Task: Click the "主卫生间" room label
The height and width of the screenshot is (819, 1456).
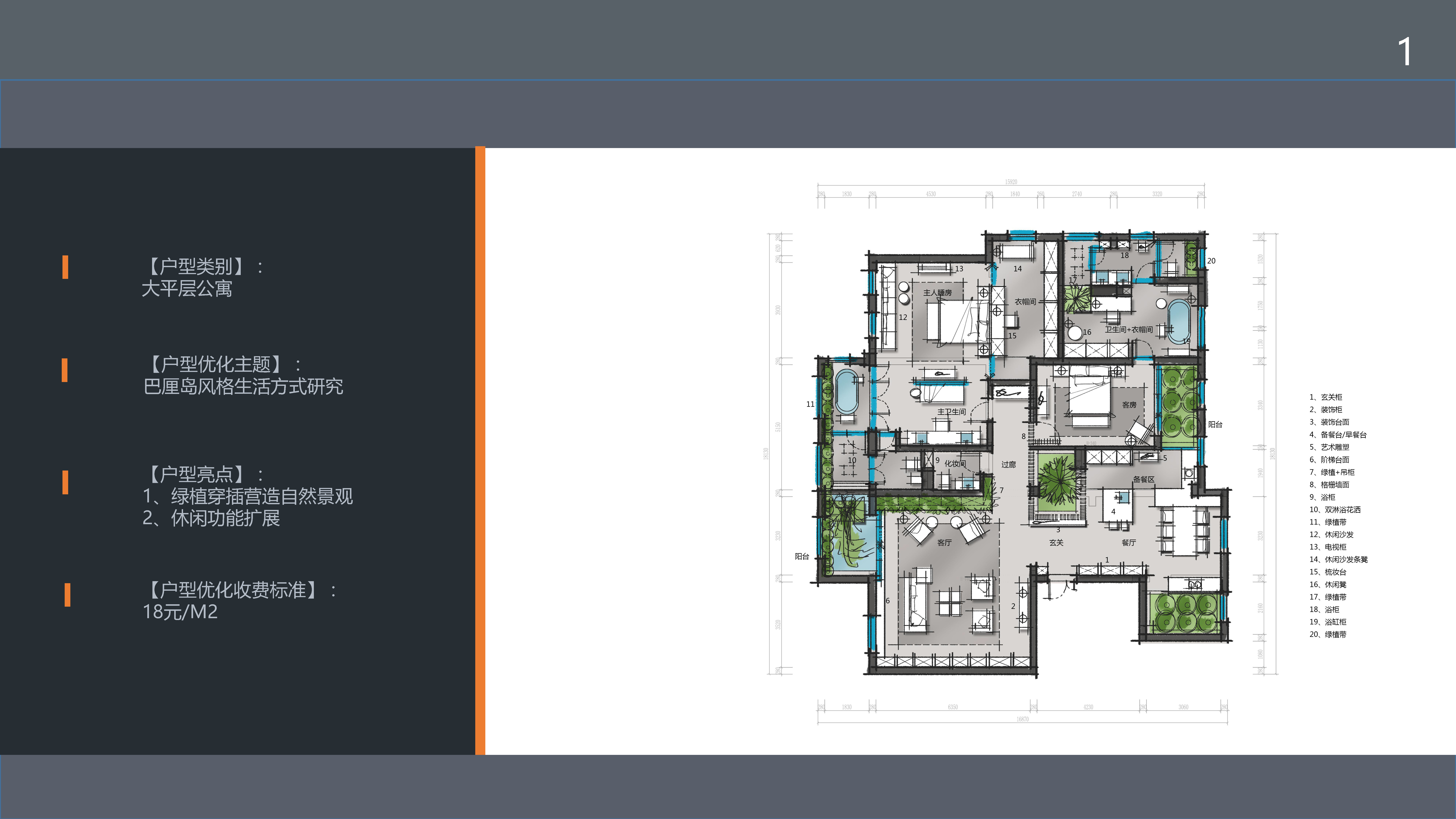Action: pyautogui.click(x=952, y=412)
